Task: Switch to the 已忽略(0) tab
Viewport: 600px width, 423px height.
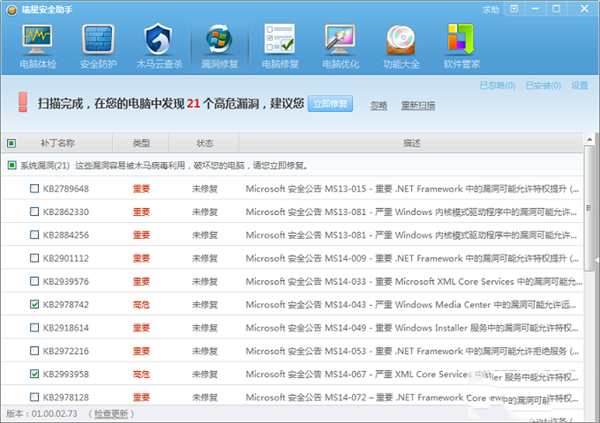Action: click(497, 86)
